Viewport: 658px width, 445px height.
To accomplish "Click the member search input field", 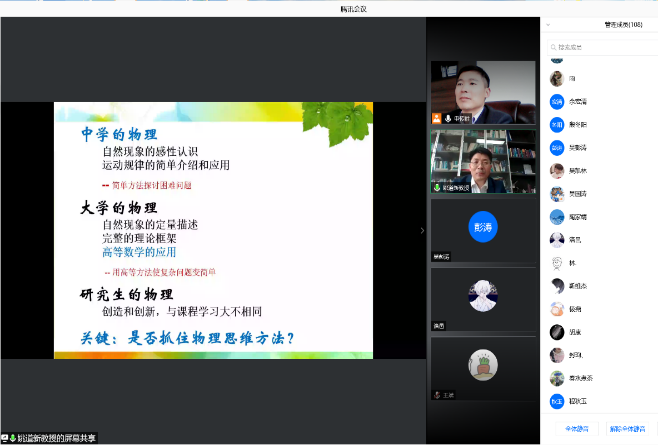I will coord(598,47).
